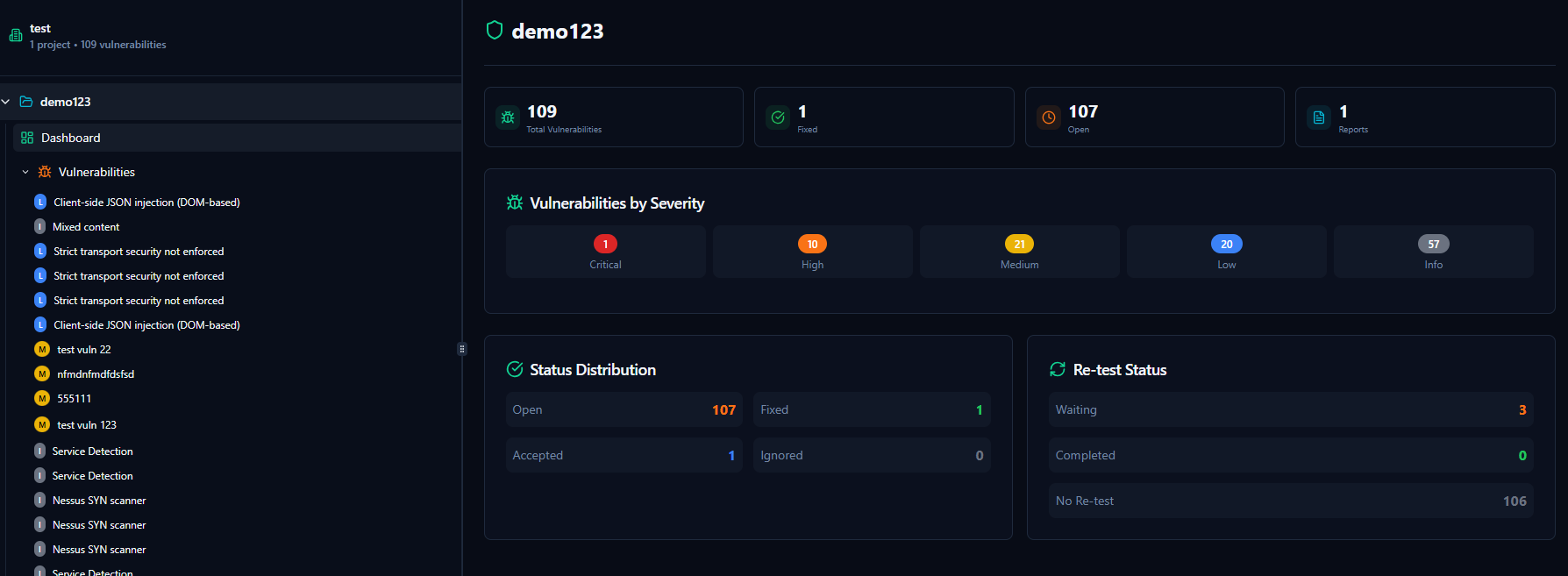Click the Completed re-test row
Image resolution: width=1568 pixels, height=576 pixels.
tap(1291, 455)
